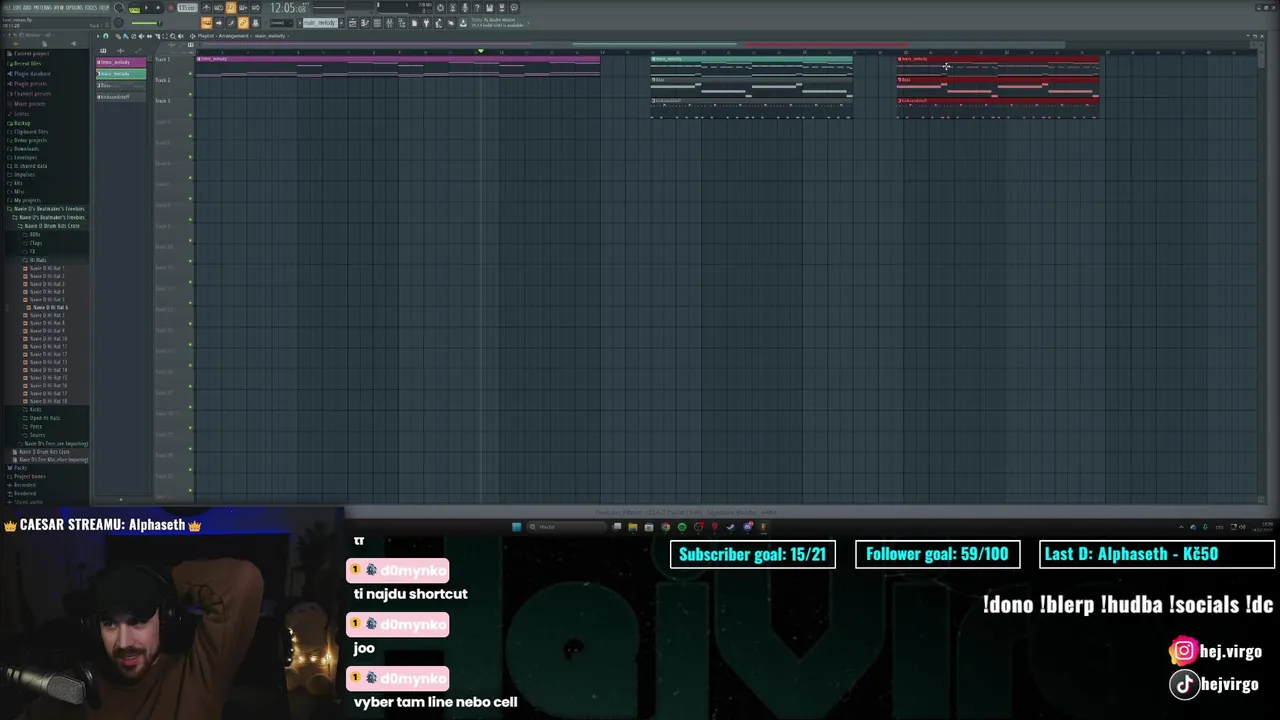Open the VIEW menu
This screenshot has height=720, width=1280.
(x=59, y=8)
